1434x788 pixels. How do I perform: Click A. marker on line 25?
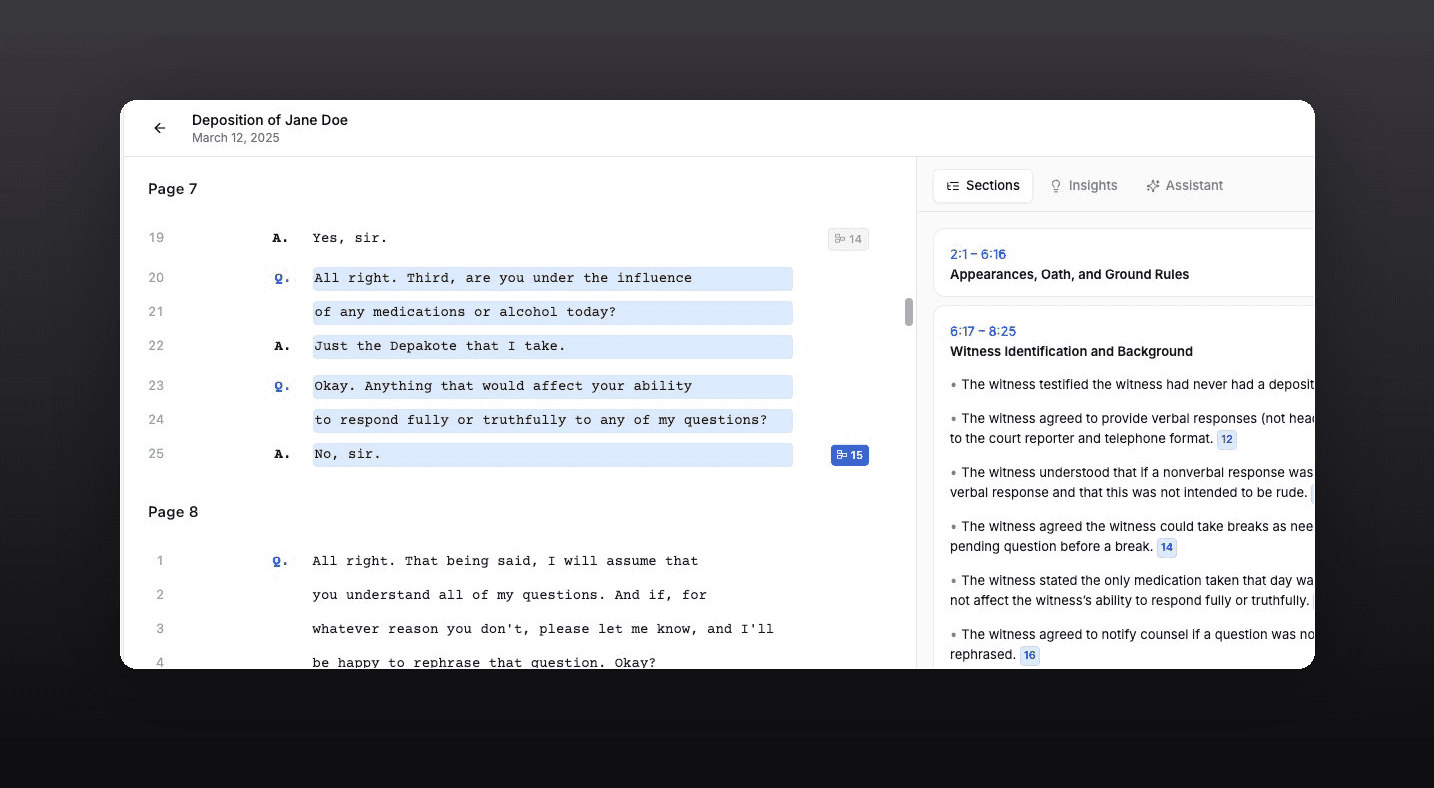[x=281, y=454]
